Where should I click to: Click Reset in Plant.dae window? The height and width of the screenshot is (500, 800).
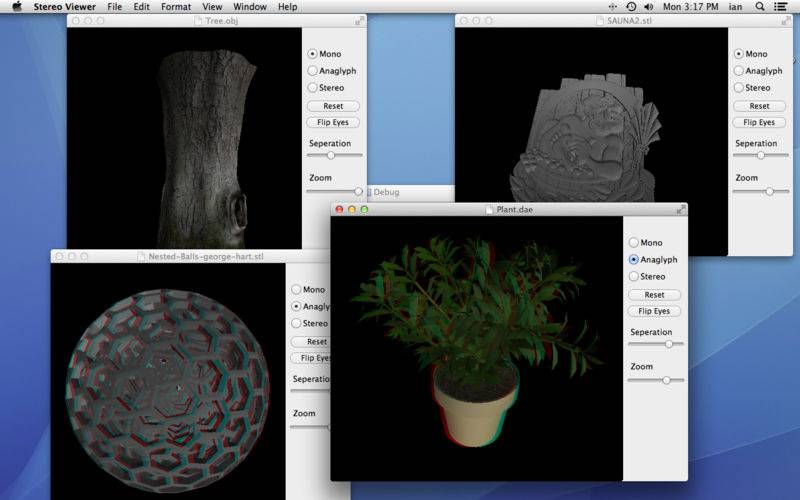655,294
